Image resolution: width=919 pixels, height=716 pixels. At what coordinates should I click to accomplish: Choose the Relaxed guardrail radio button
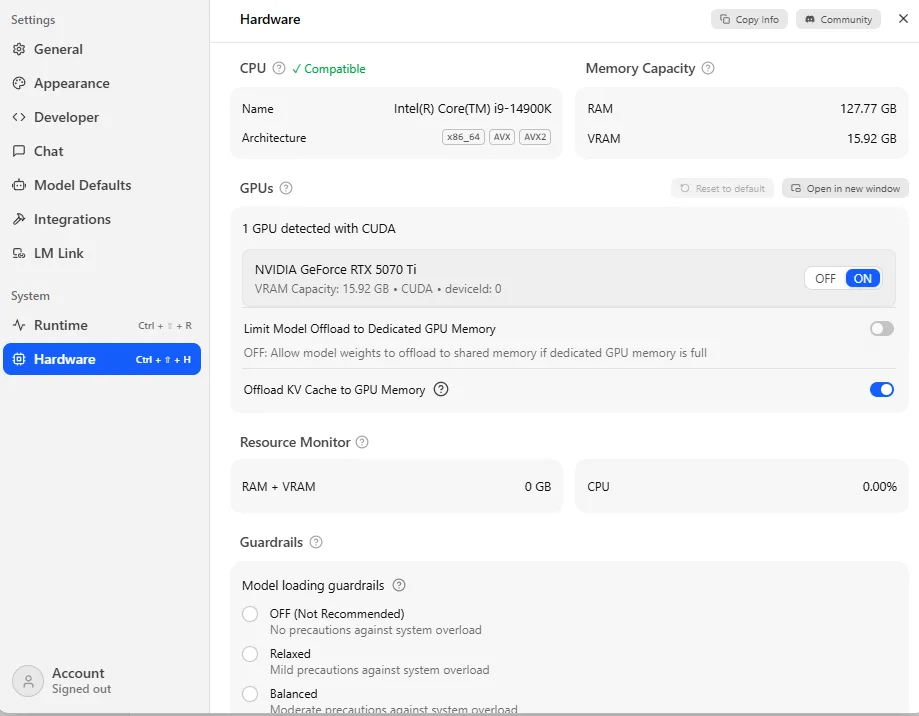pyautogui.click(x=250, y=654)
